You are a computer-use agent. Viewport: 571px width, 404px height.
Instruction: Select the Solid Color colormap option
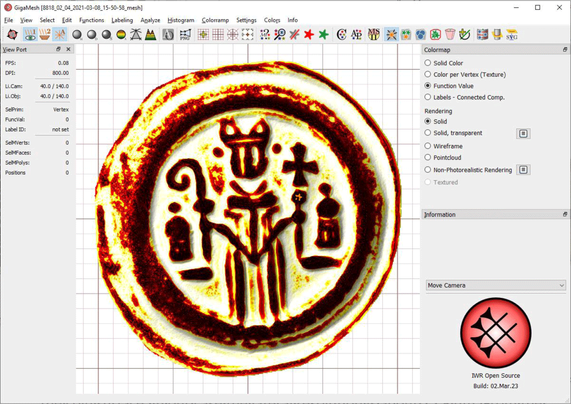click(x=444, y=63)
